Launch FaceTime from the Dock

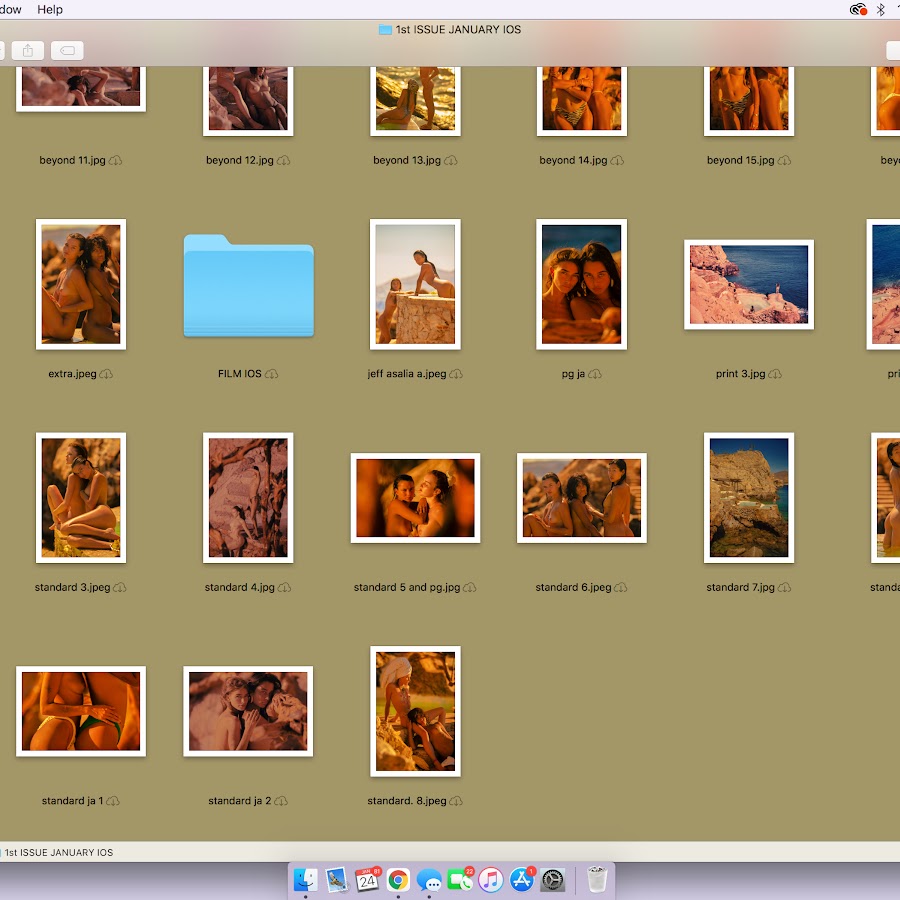point(460,880)
